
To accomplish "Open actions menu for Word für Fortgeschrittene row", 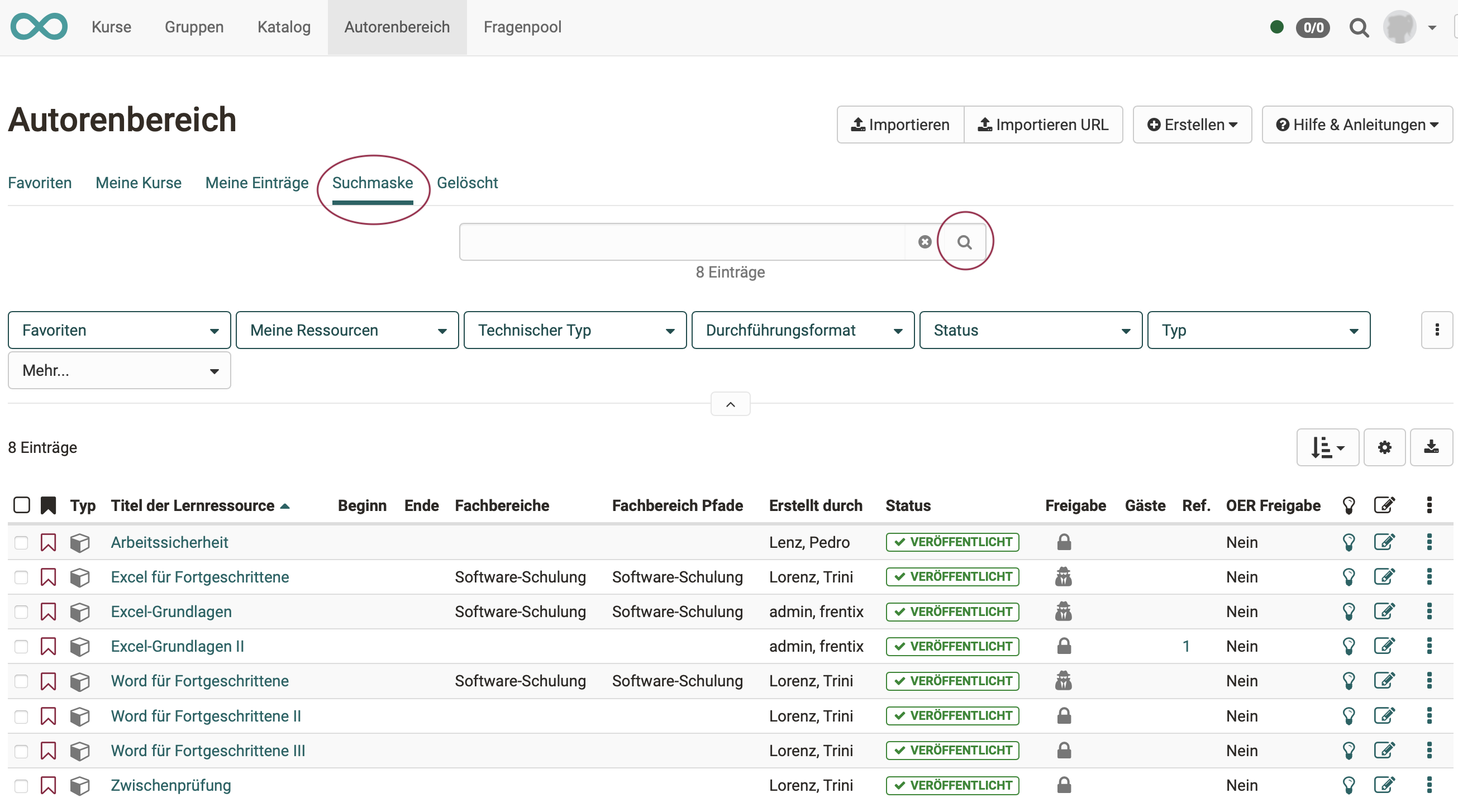I will [1429, 681].
